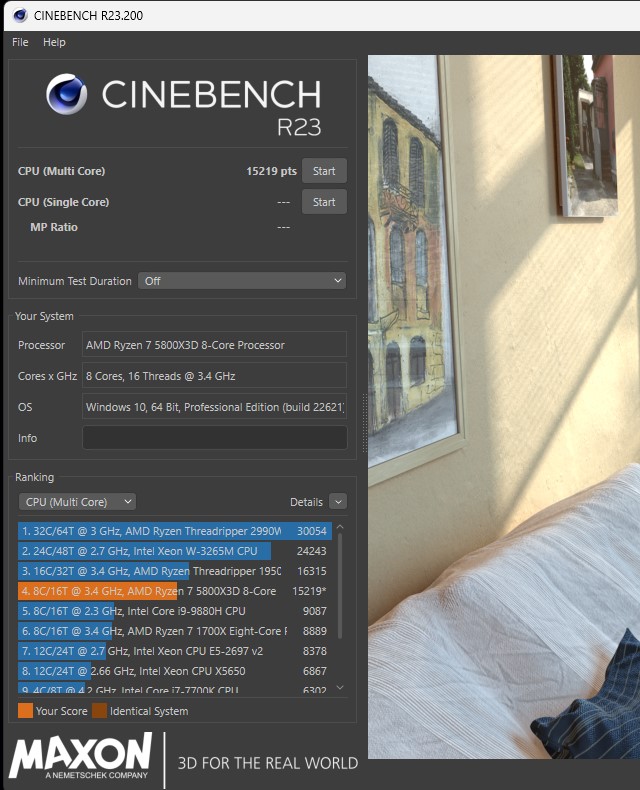Click the Cores x GHz field
This screenshot has width=640, height=790.
(x=215, y=376)
